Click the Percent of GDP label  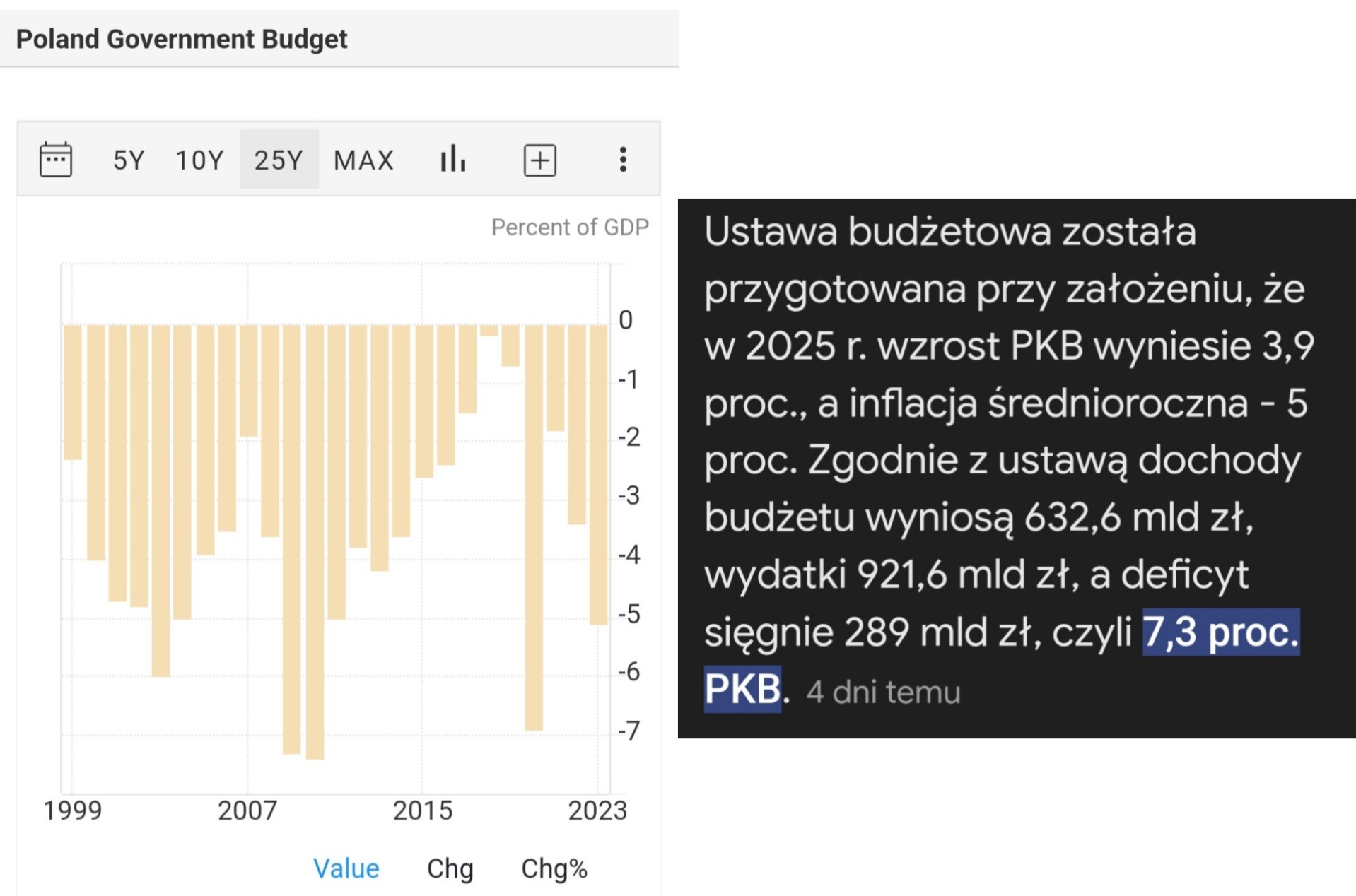pos(570,228)
